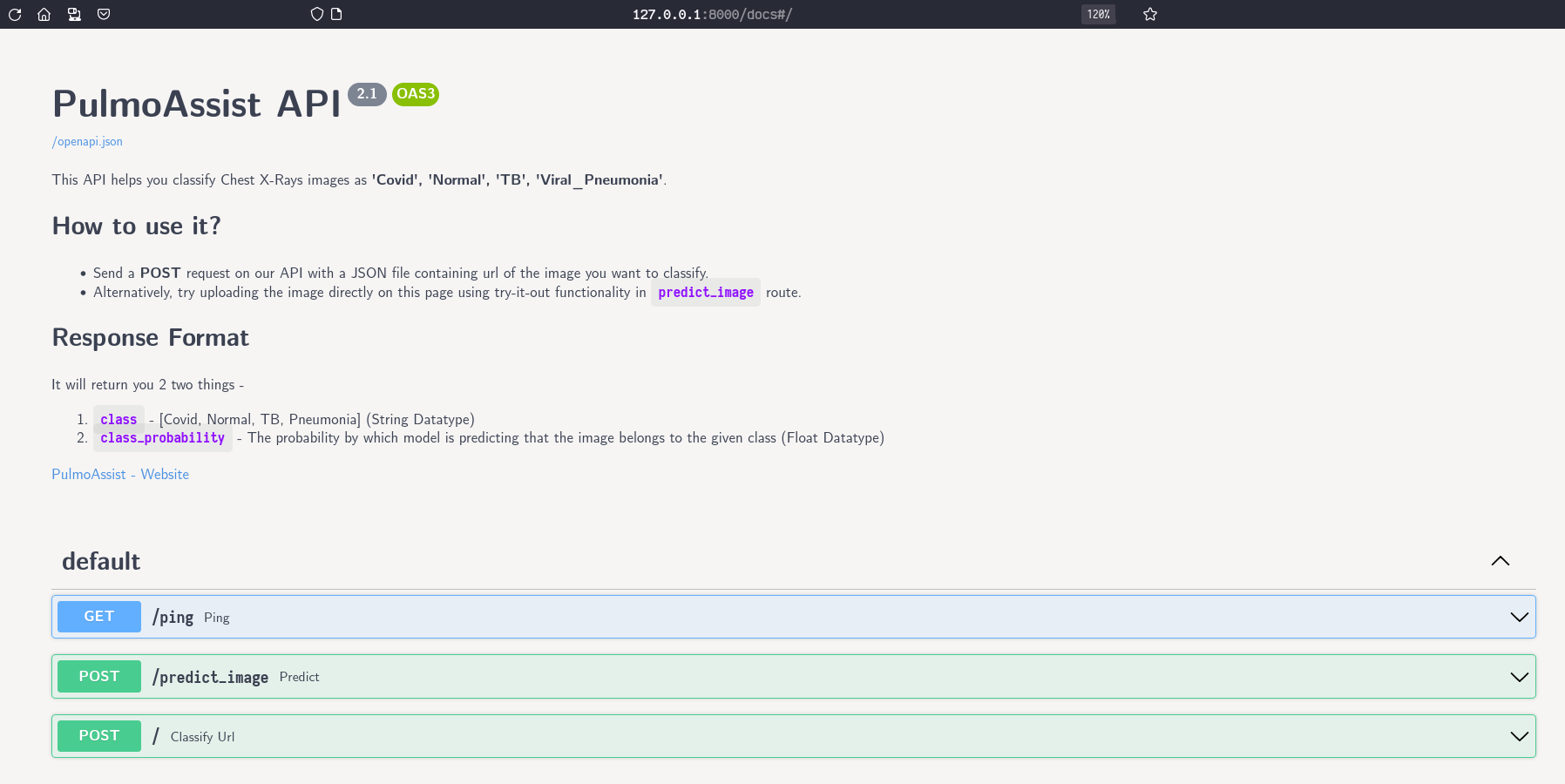The image size is (1565, 784).
Task: Click the 2.1 version badge
Action: point(367,94)
